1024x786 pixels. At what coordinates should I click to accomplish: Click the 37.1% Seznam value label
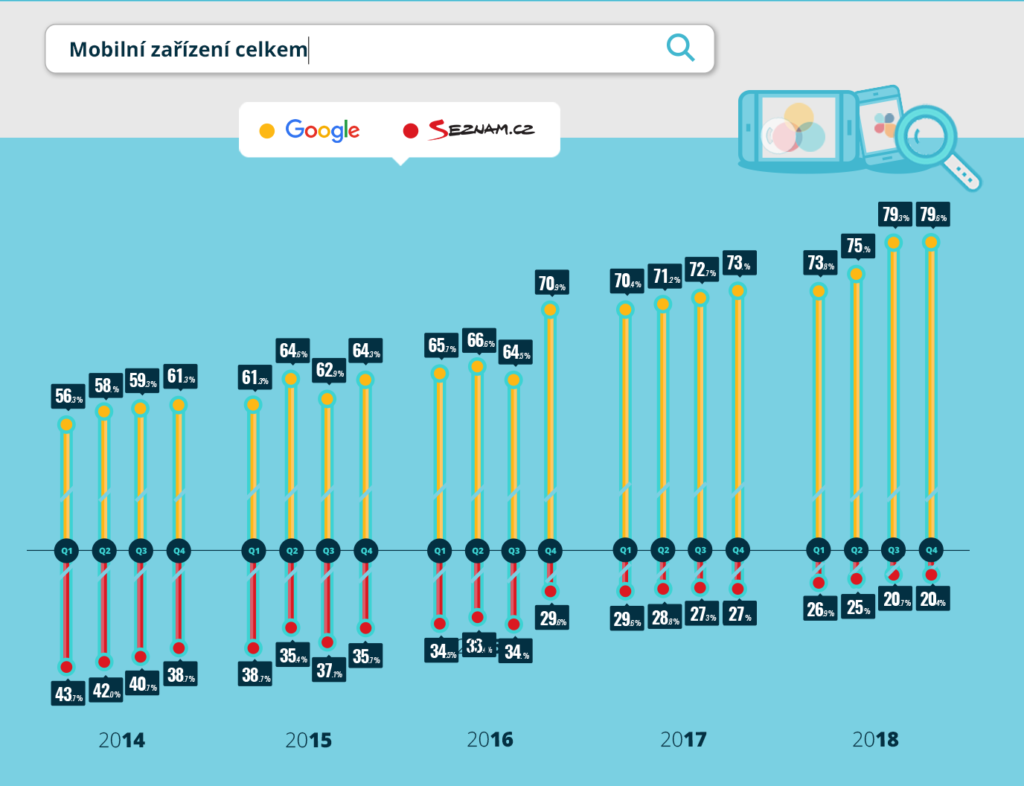pyautogui.click(x=329, y=670)
